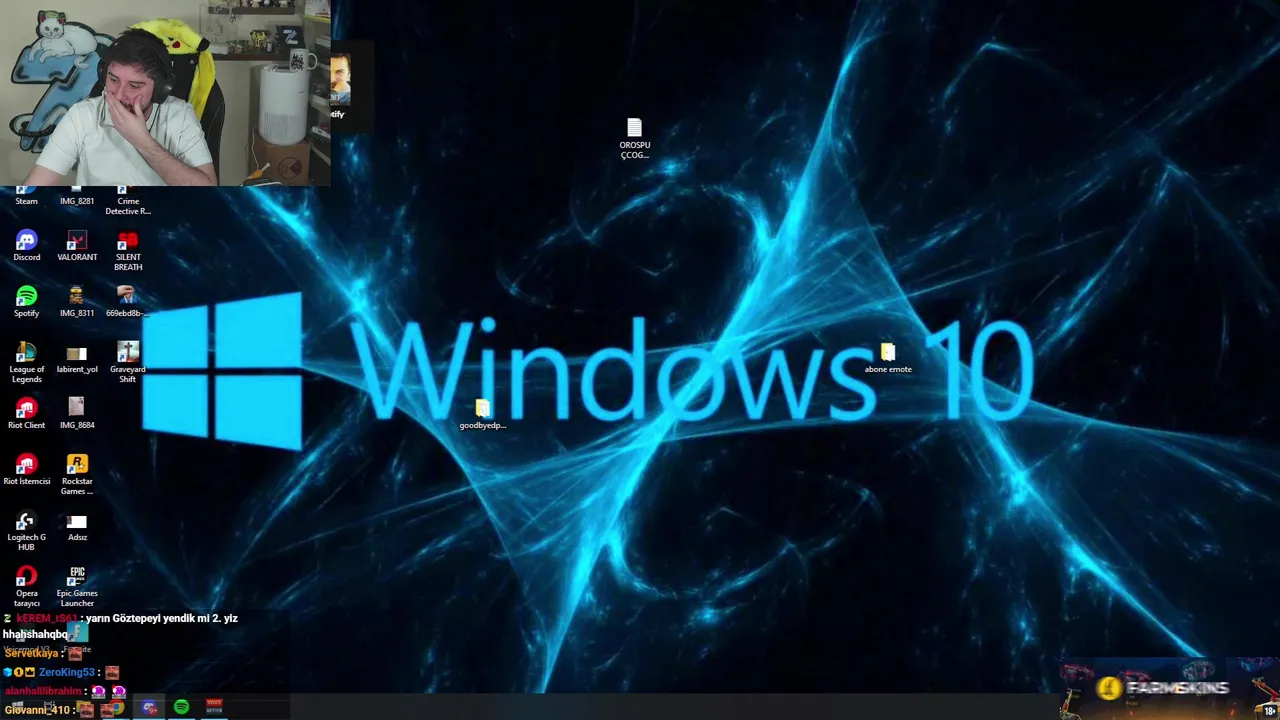Open the Riot İstemcisi shortcut
This screenshot has width=1280, height=720.
[x=26, y=470]
